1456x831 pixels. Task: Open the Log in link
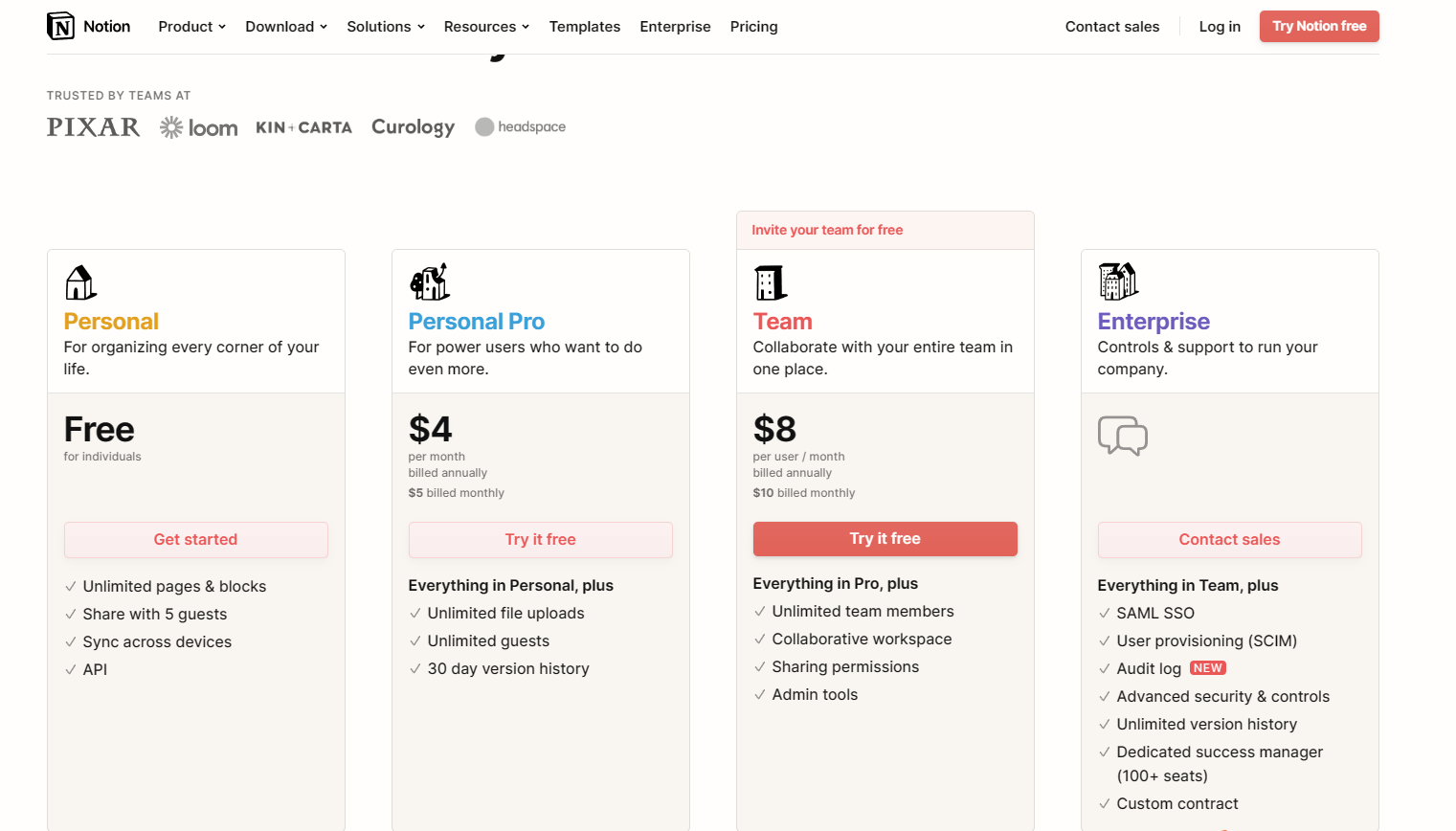[1220, 27]
